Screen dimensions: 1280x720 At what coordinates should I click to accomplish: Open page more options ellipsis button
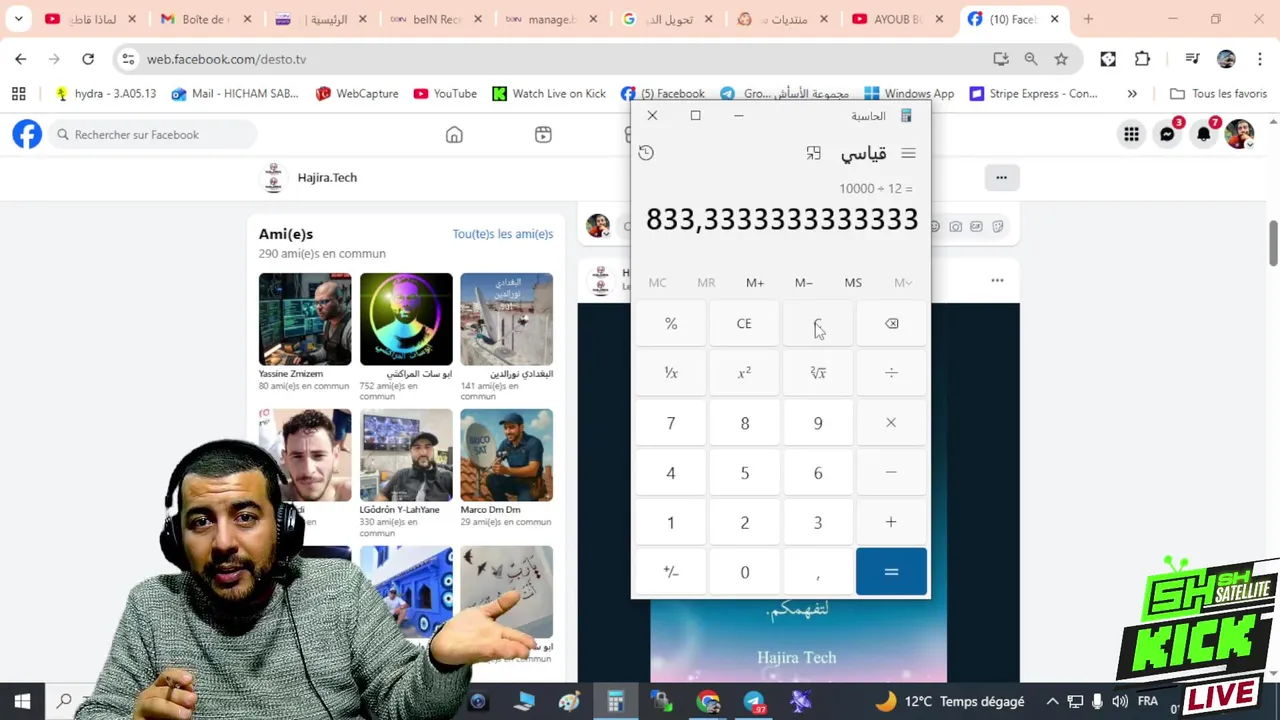(x=1001, y=178)
